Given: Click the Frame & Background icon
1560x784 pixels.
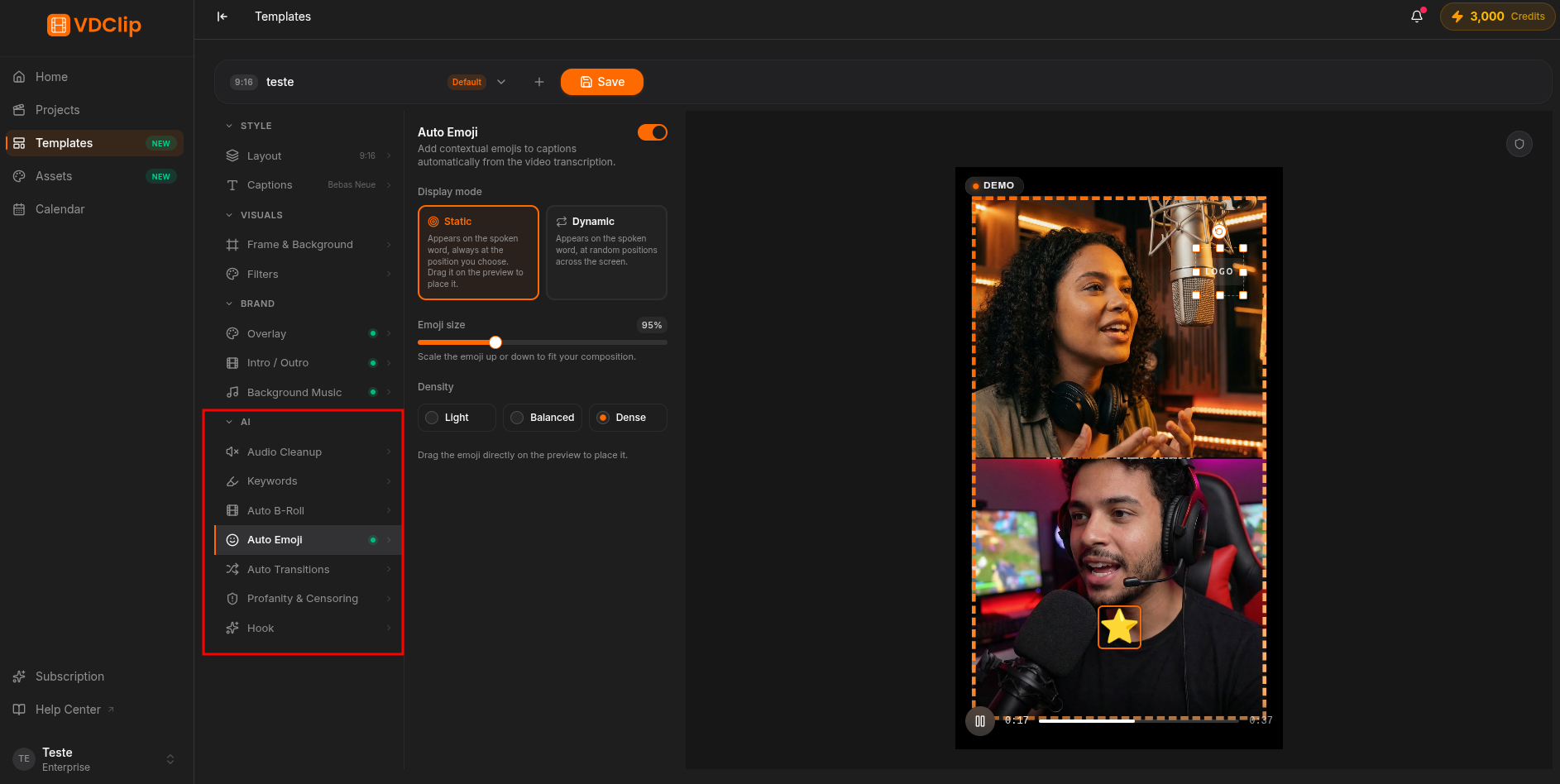Looking at the screenshot, I should (232, 245).
